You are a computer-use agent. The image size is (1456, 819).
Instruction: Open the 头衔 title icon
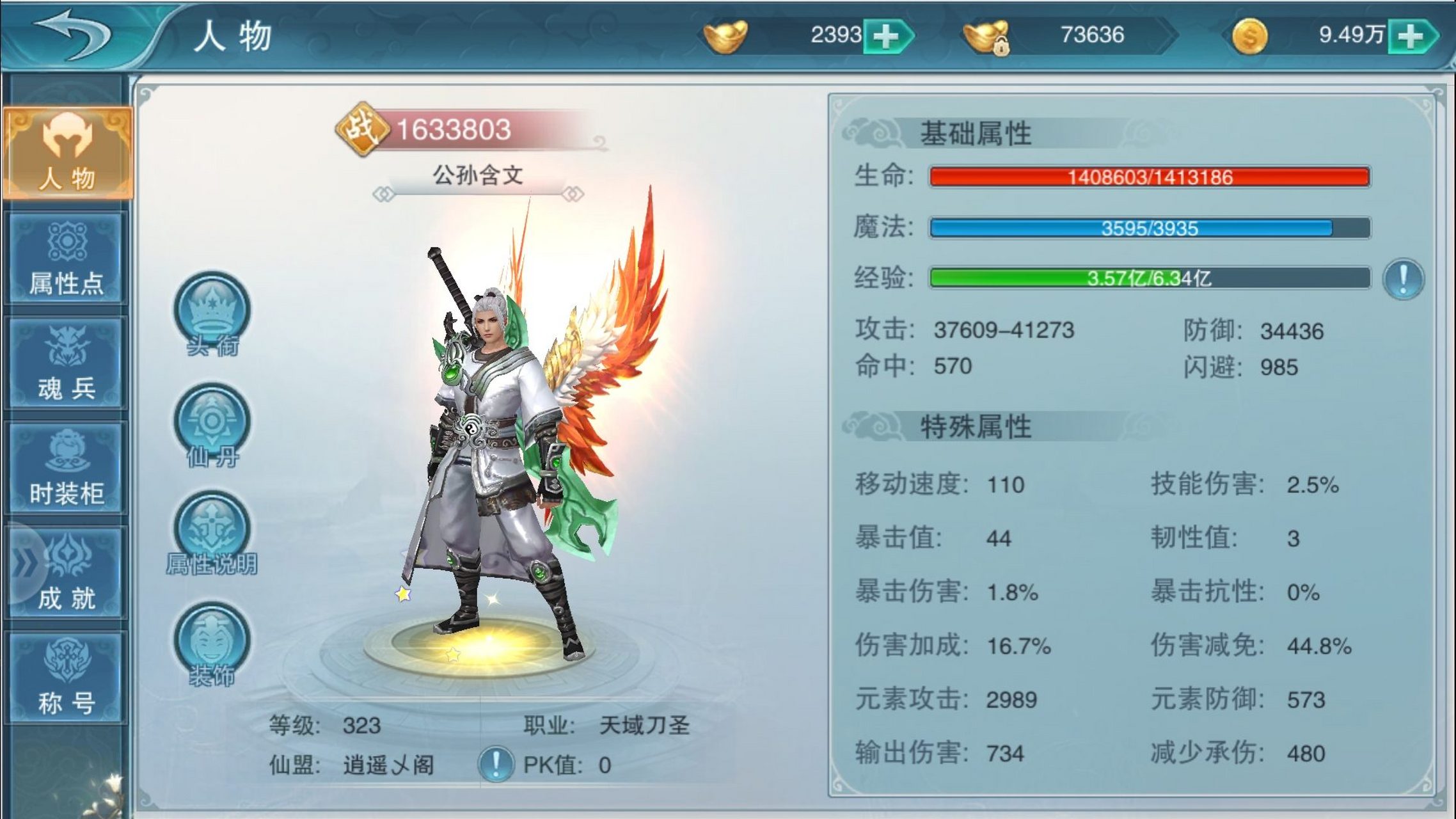[212, 314]
